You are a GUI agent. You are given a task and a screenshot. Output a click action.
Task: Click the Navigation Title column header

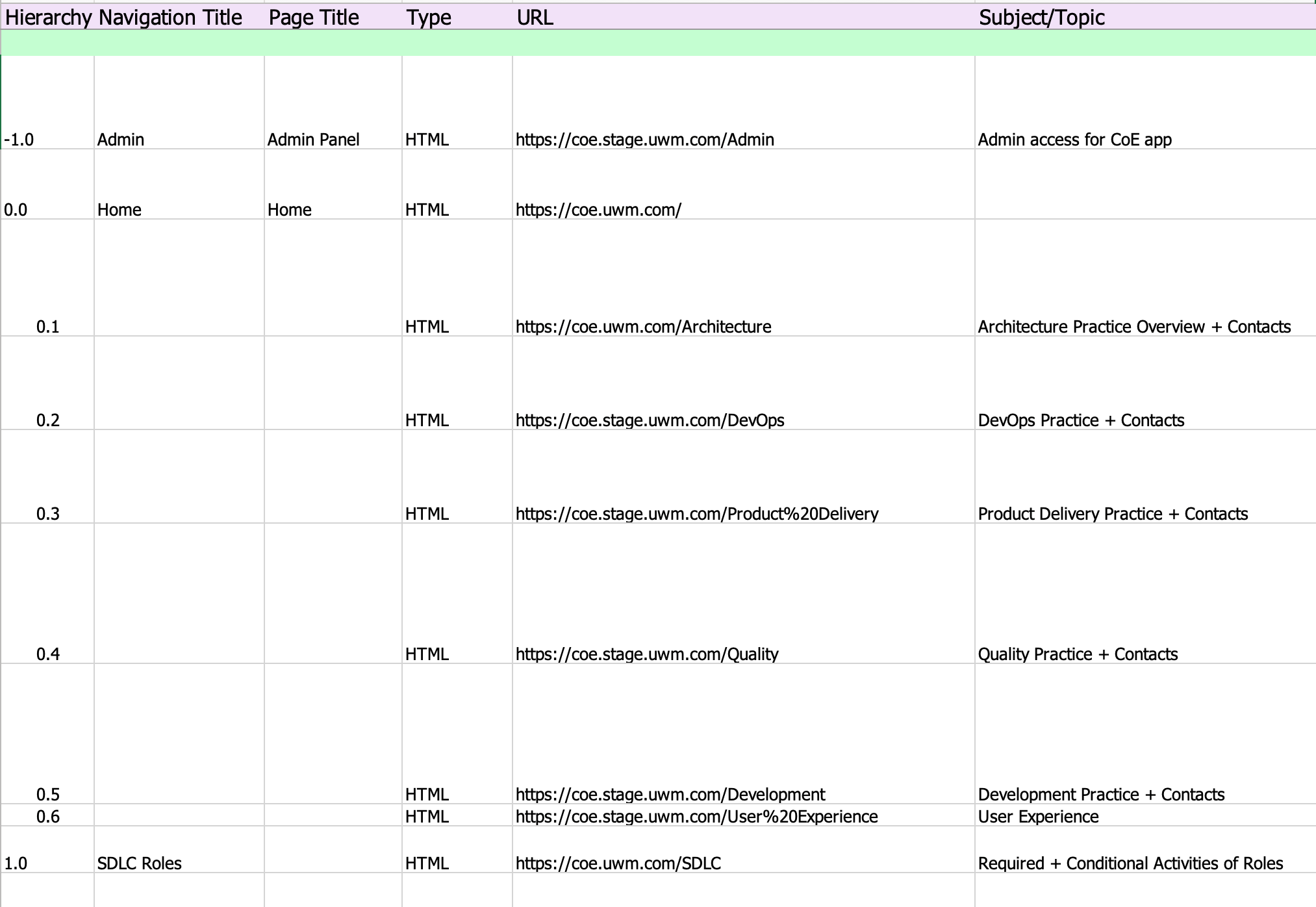click(170, 18)
